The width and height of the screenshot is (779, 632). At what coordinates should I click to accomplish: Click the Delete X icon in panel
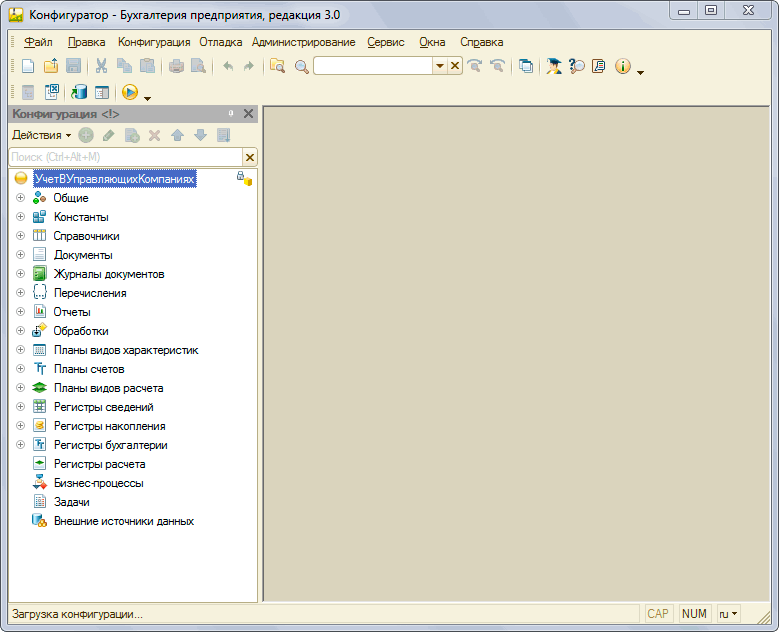coord(155,135)
